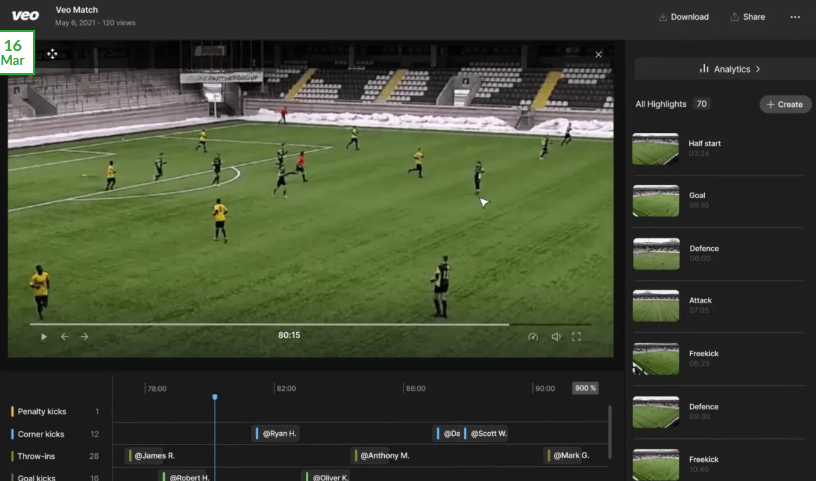Viewport: 816px width, 481px height.
Task: Click the Download button
Action: (683, 17)
